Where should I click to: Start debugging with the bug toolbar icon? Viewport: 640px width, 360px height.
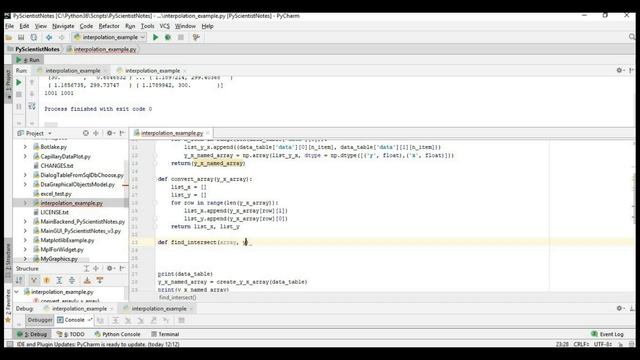pyautogui.click(x=168, y=37)
